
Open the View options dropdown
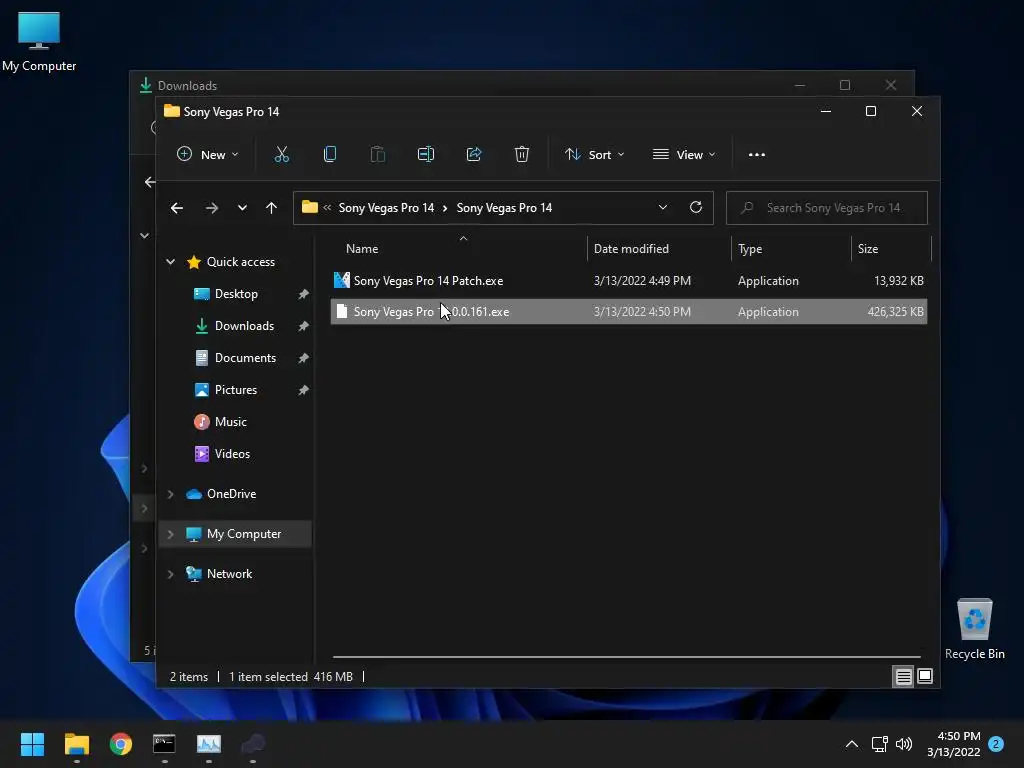coord(684,155)
